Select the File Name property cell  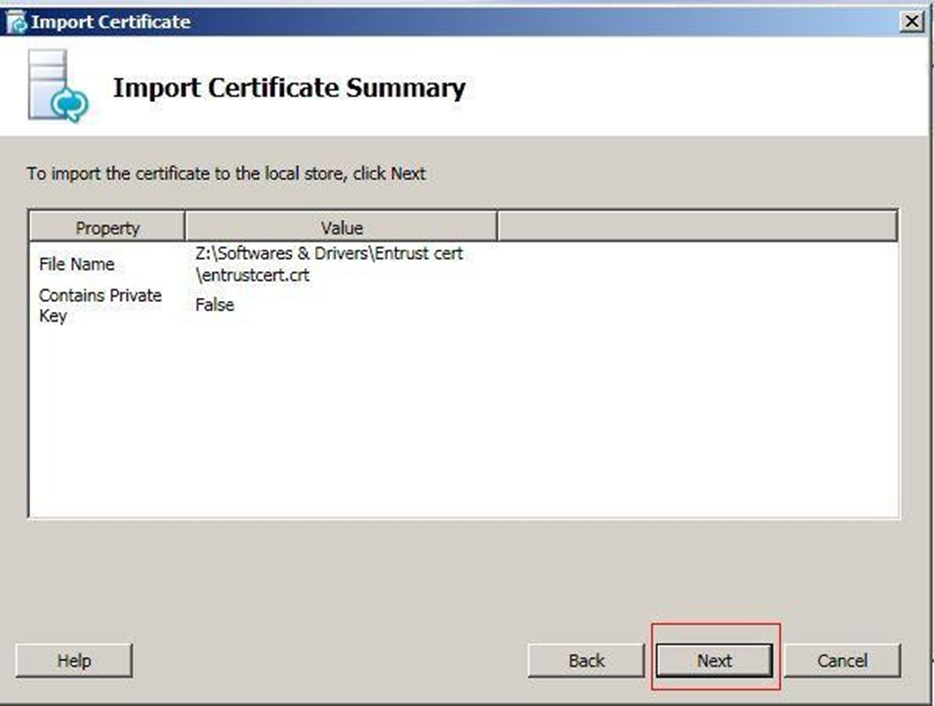click(77, 264)
